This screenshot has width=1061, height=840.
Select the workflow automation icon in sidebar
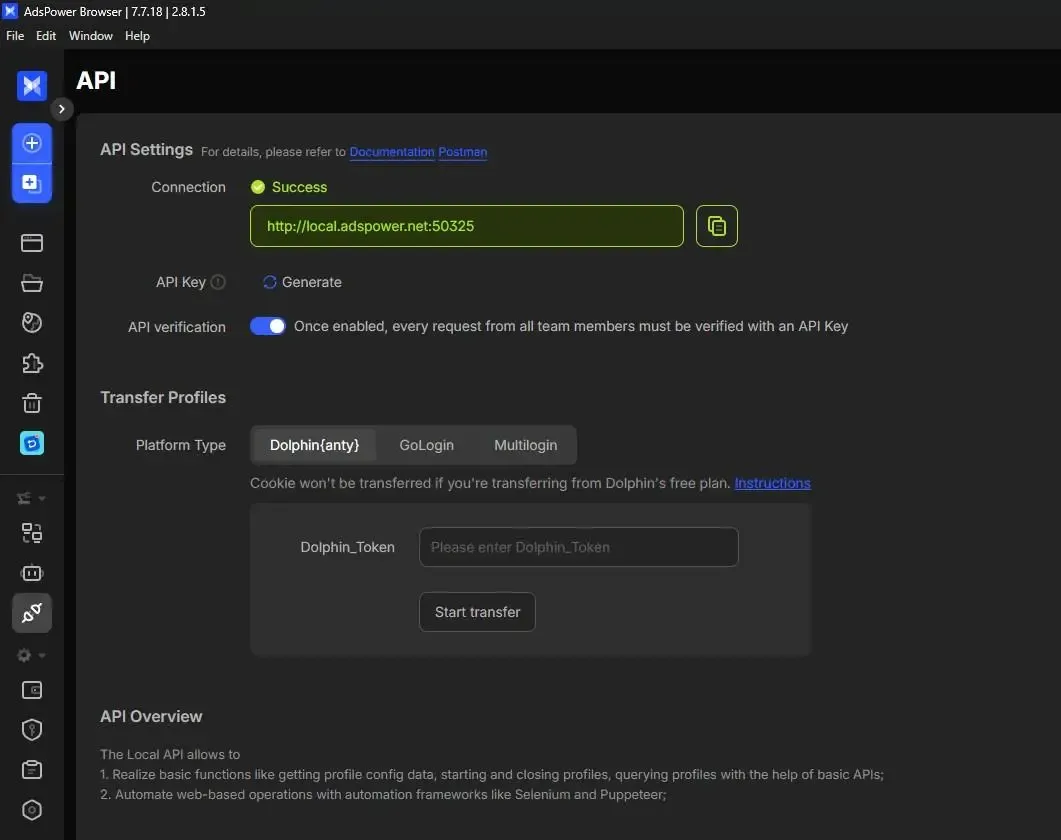32,532
